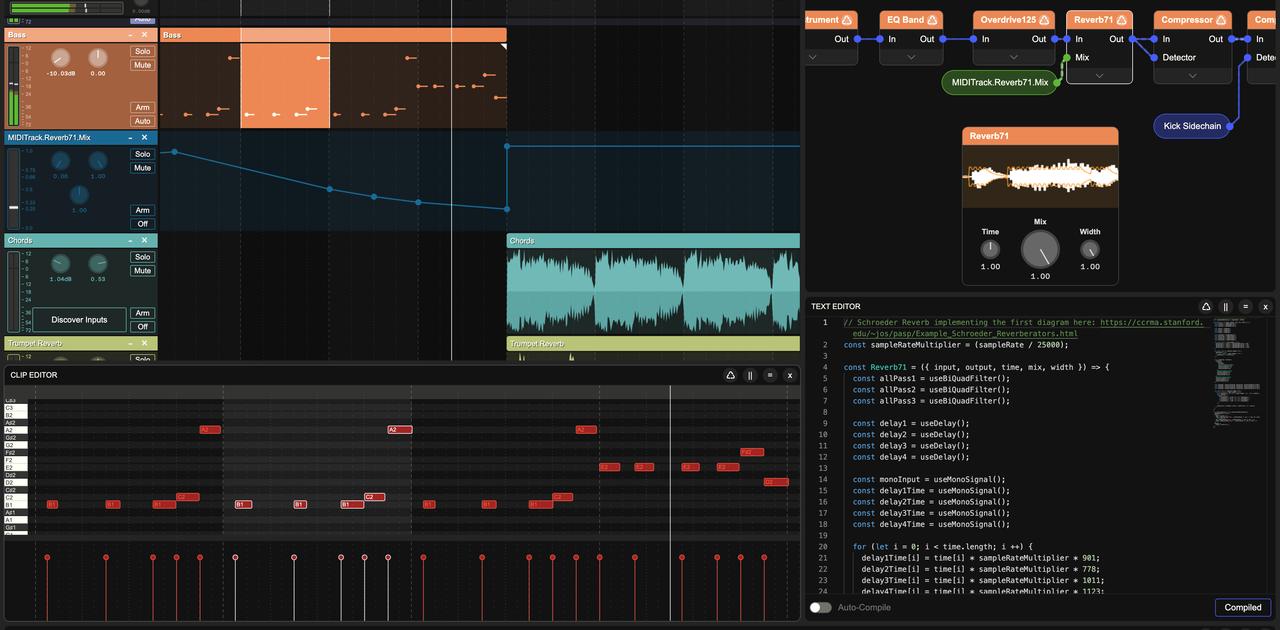Click the Compiled button
1280x630 pixels.
1242,607
